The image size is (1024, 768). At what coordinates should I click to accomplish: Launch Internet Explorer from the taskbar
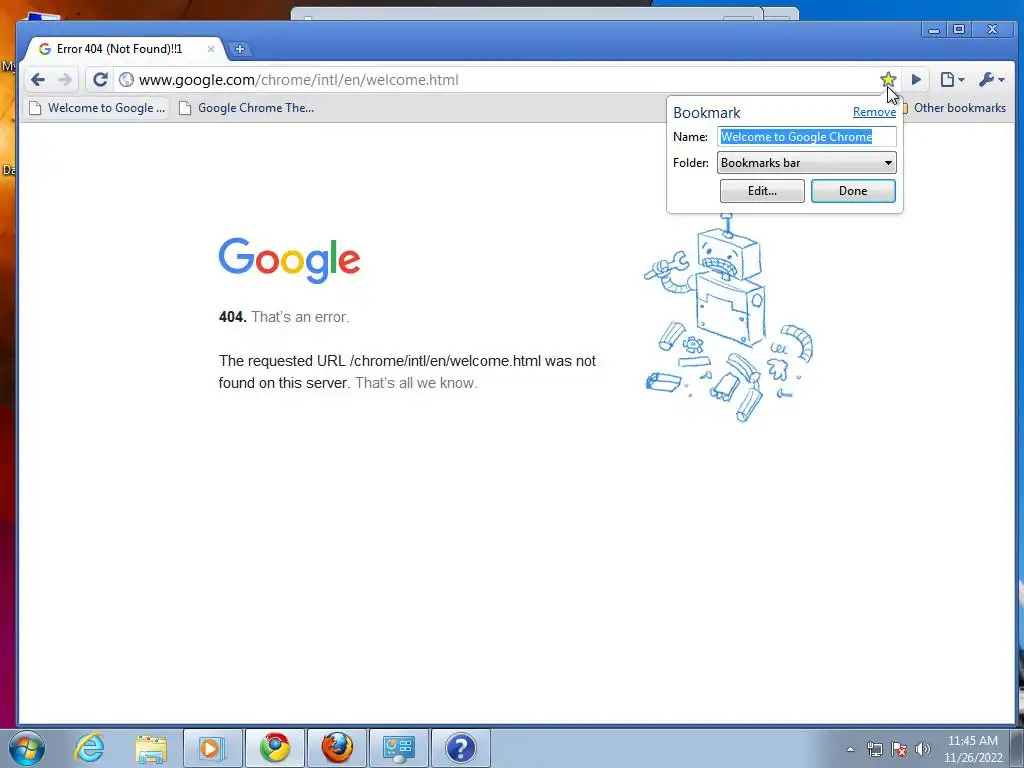pos(89,748)
